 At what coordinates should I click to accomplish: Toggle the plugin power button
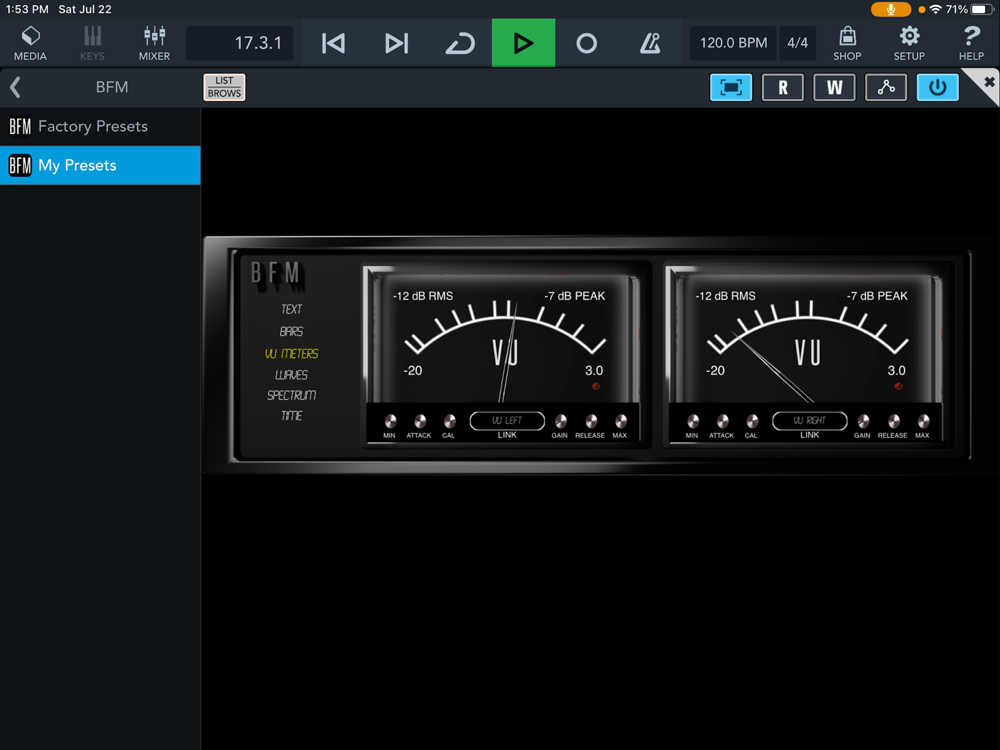point(937,87)
